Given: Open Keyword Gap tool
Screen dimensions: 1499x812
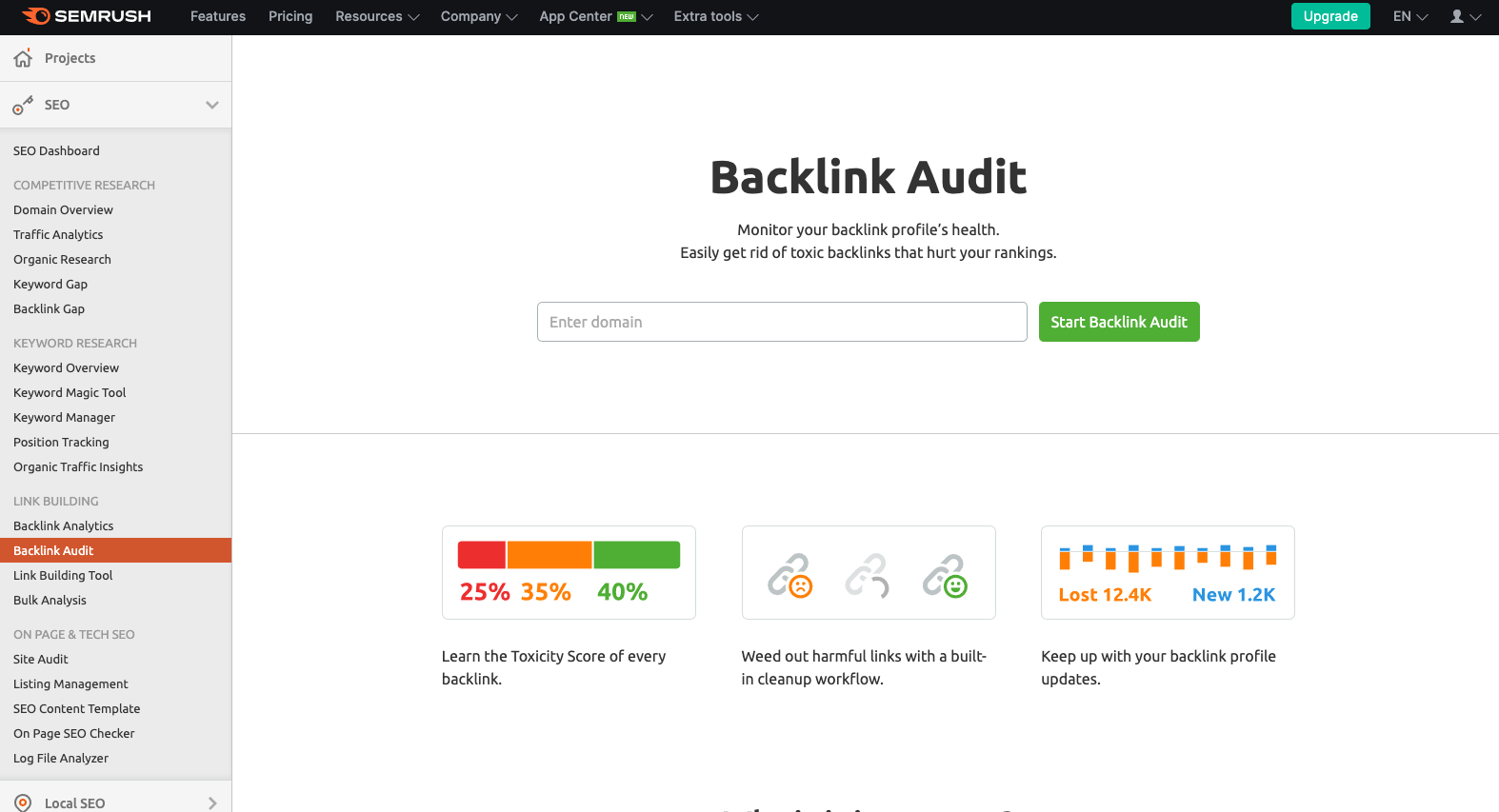Looking at the screenshot, I should pos(50,284).
